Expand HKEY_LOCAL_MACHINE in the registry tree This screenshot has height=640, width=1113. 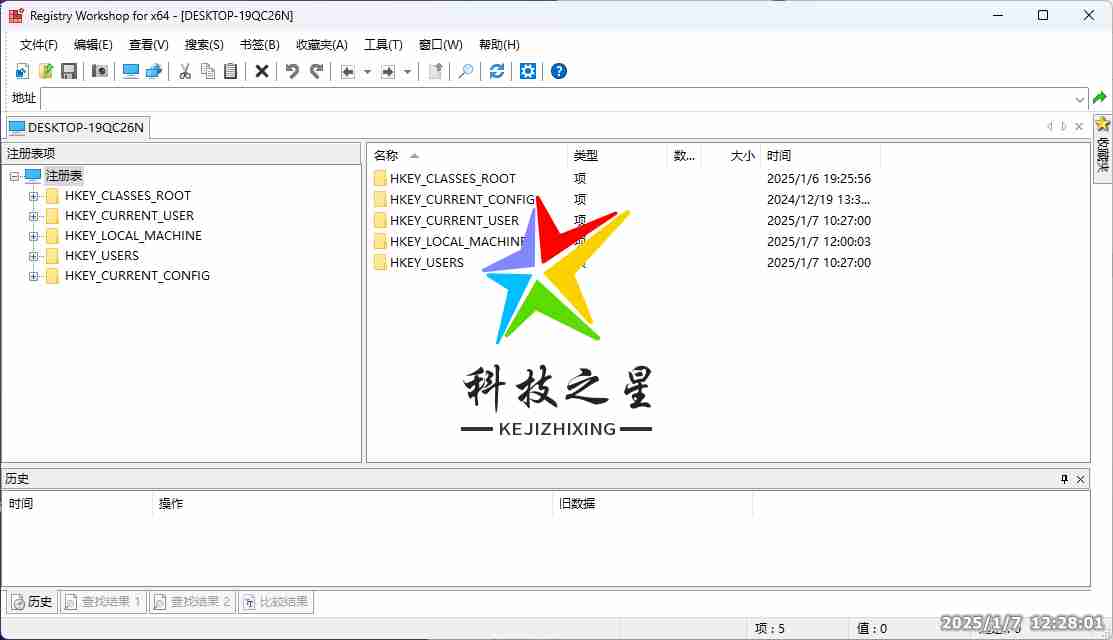coord(35,236)
